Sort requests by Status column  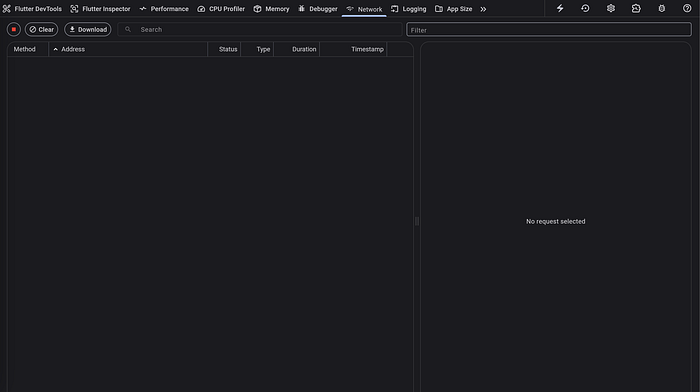224,49
